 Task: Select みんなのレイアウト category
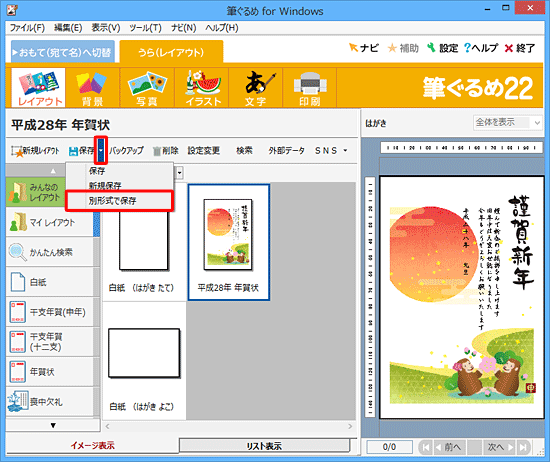pos(36,192)
